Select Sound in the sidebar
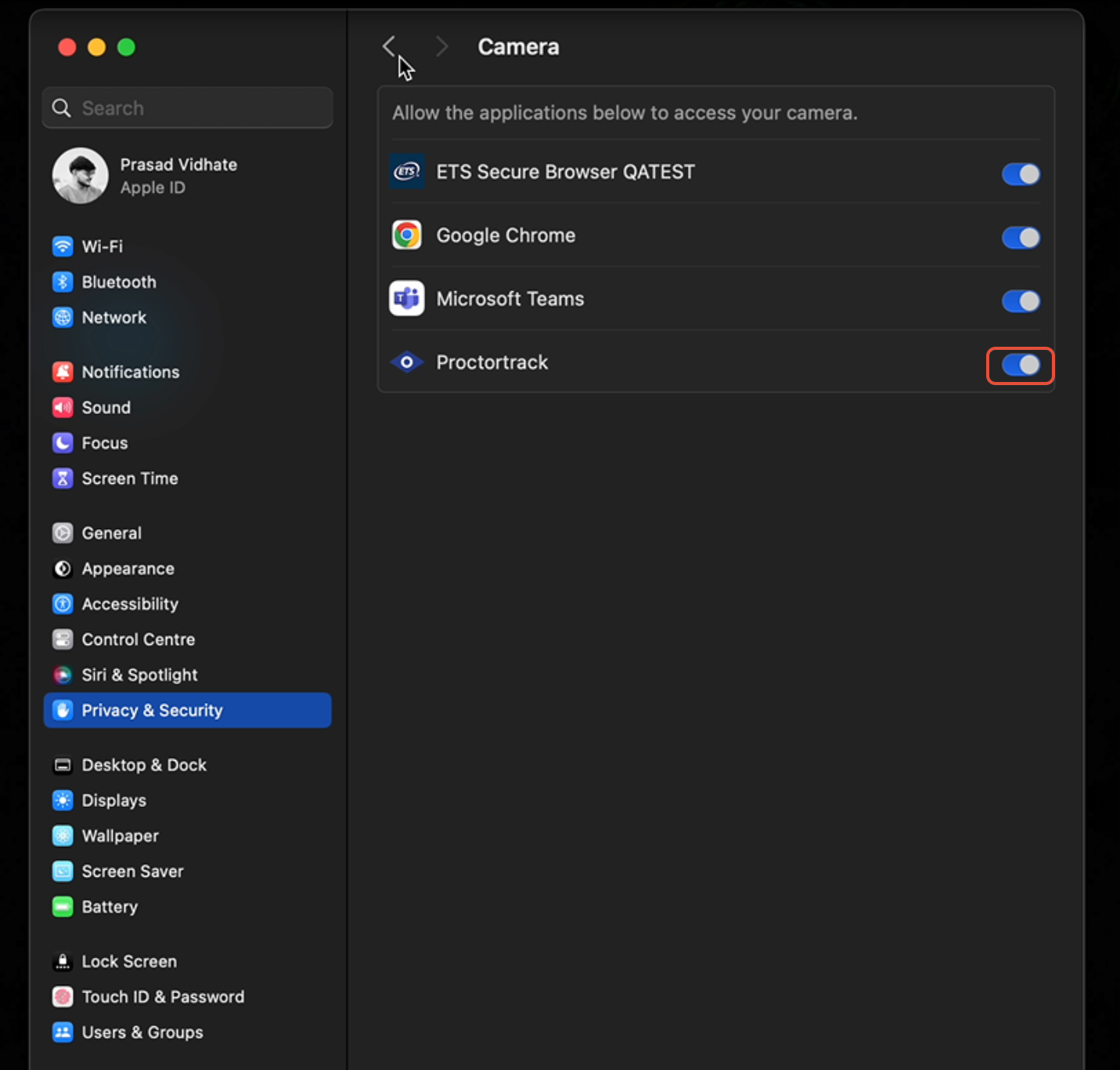Image resolution: width=1120 pixels, height=1070 pixels. 106,407
